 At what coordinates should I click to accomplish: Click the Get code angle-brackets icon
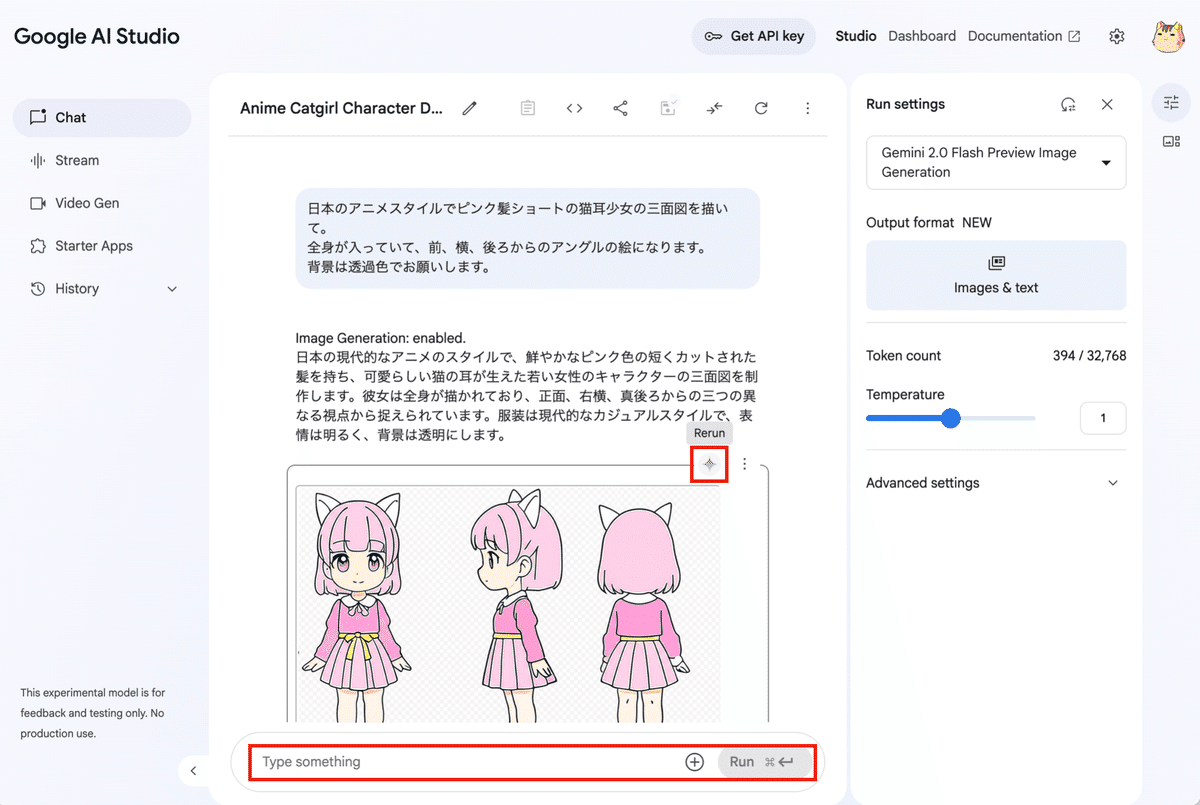coord(574,107)
